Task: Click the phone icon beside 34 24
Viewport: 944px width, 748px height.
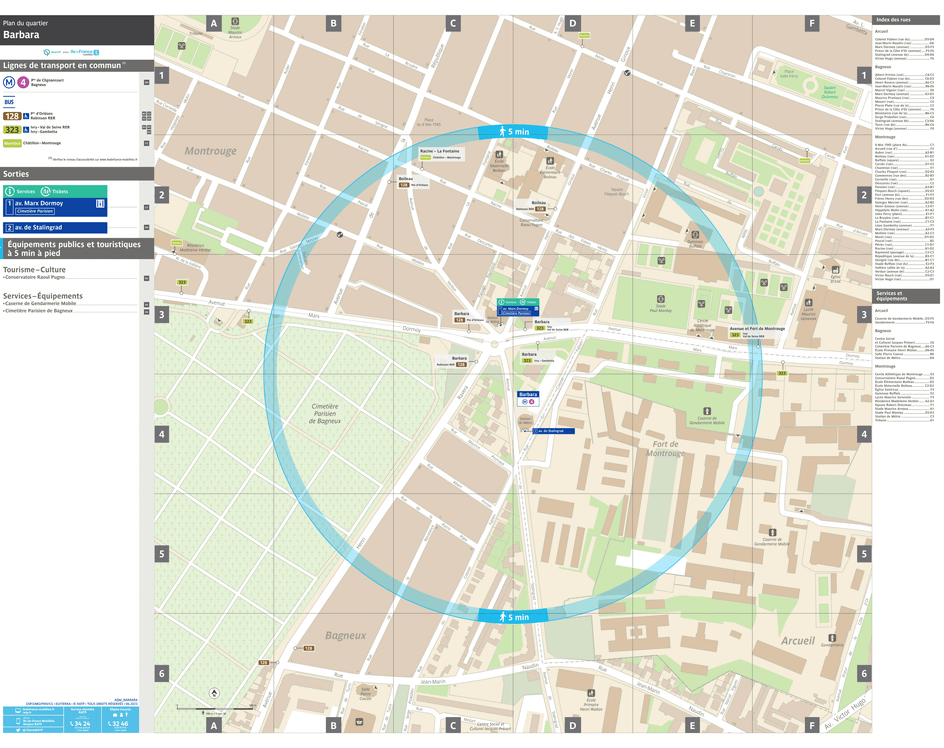Action: coord(72,724)
